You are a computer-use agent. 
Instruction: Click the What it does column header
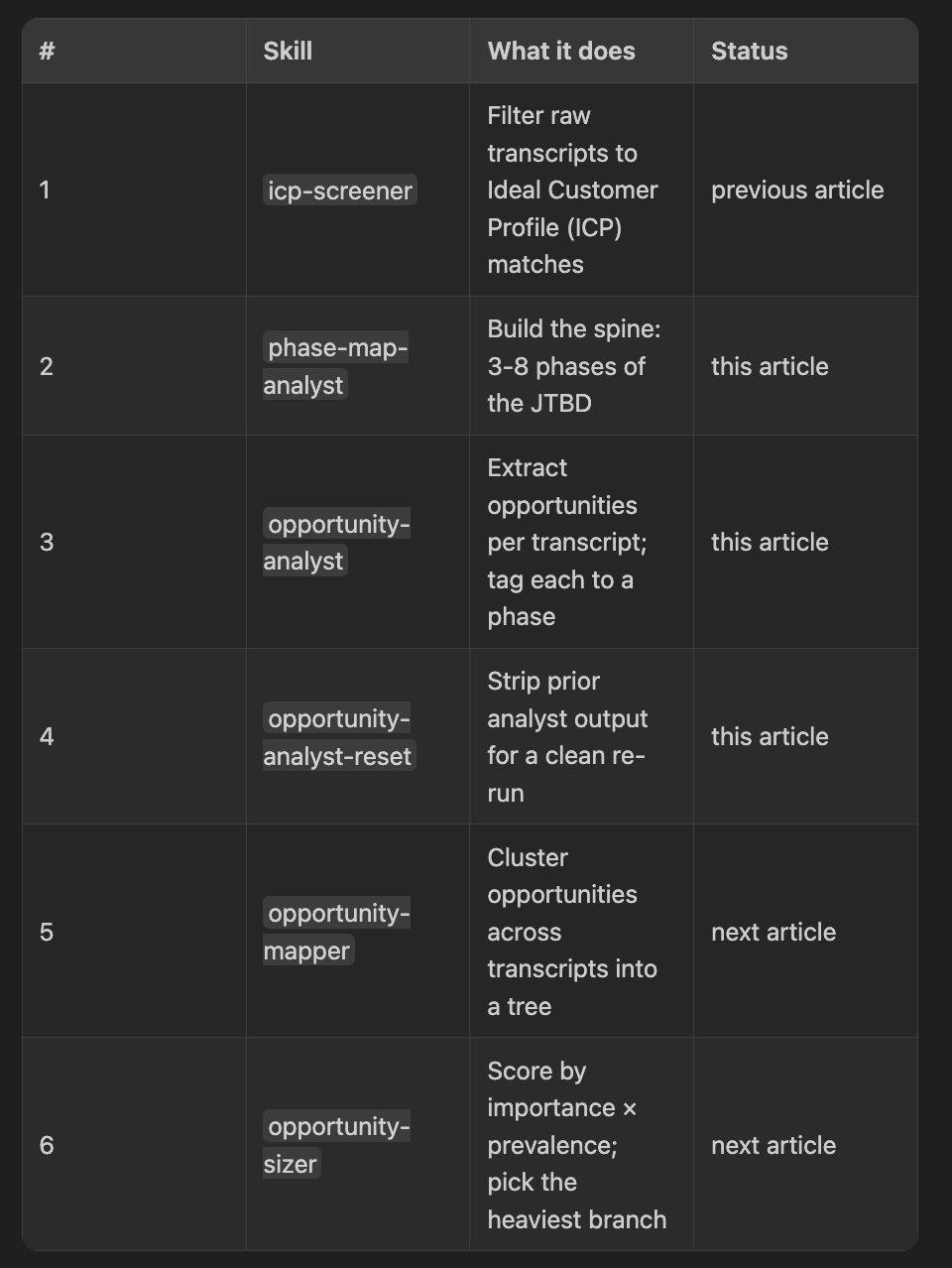[x=561, y=51]
